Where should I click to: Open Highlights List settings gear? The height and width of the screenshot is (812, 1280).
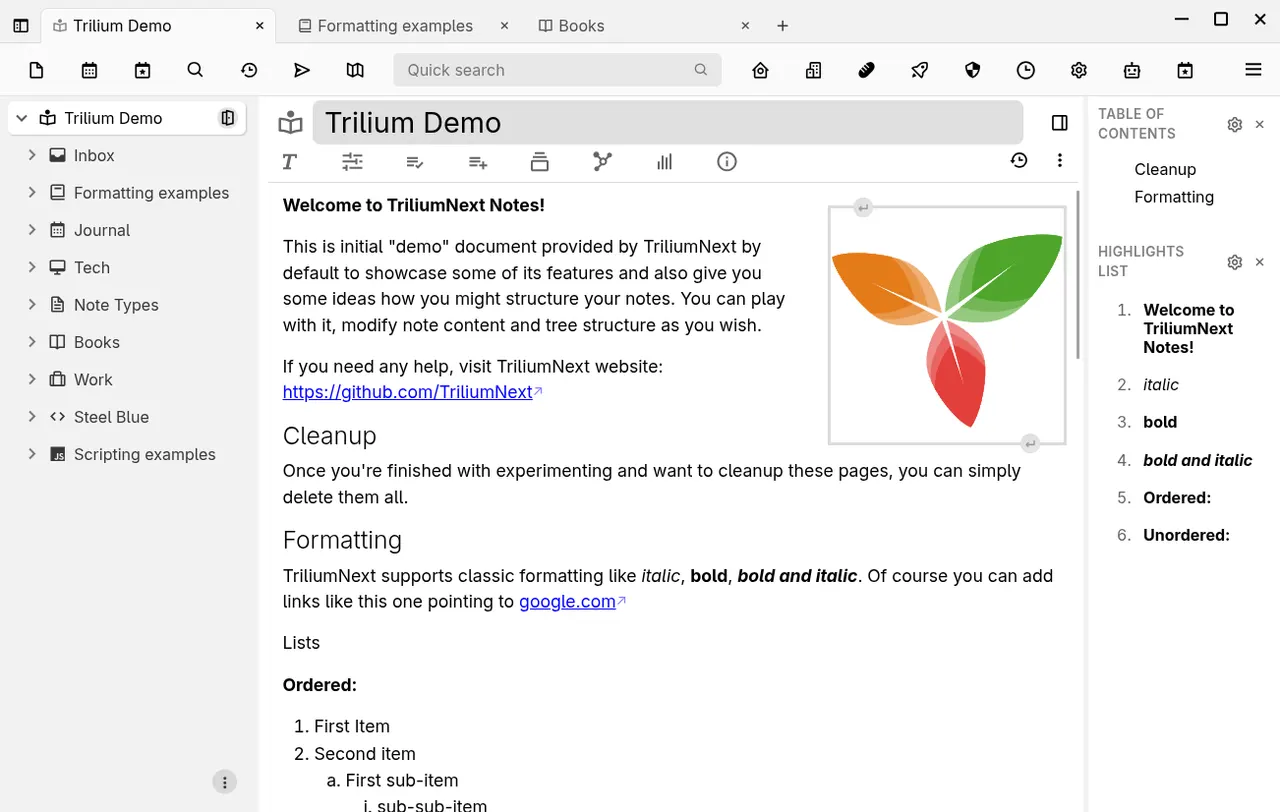pos(1235,262)
